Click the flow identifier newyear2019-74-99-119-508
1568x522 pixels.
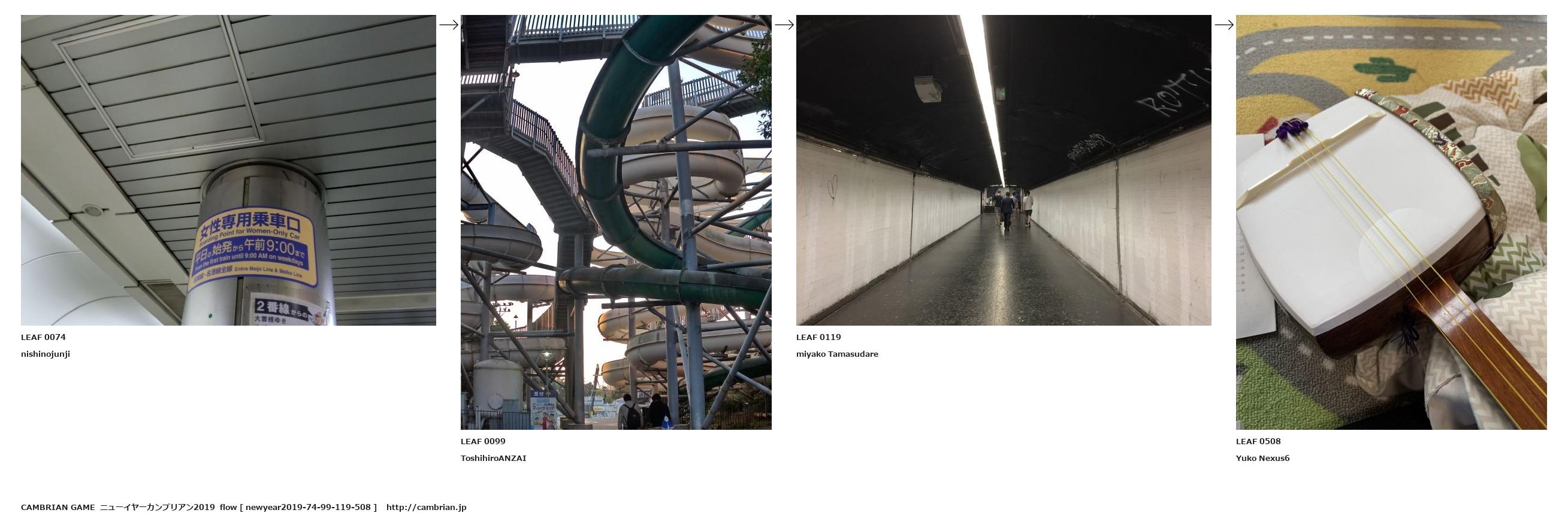(308, 508)
